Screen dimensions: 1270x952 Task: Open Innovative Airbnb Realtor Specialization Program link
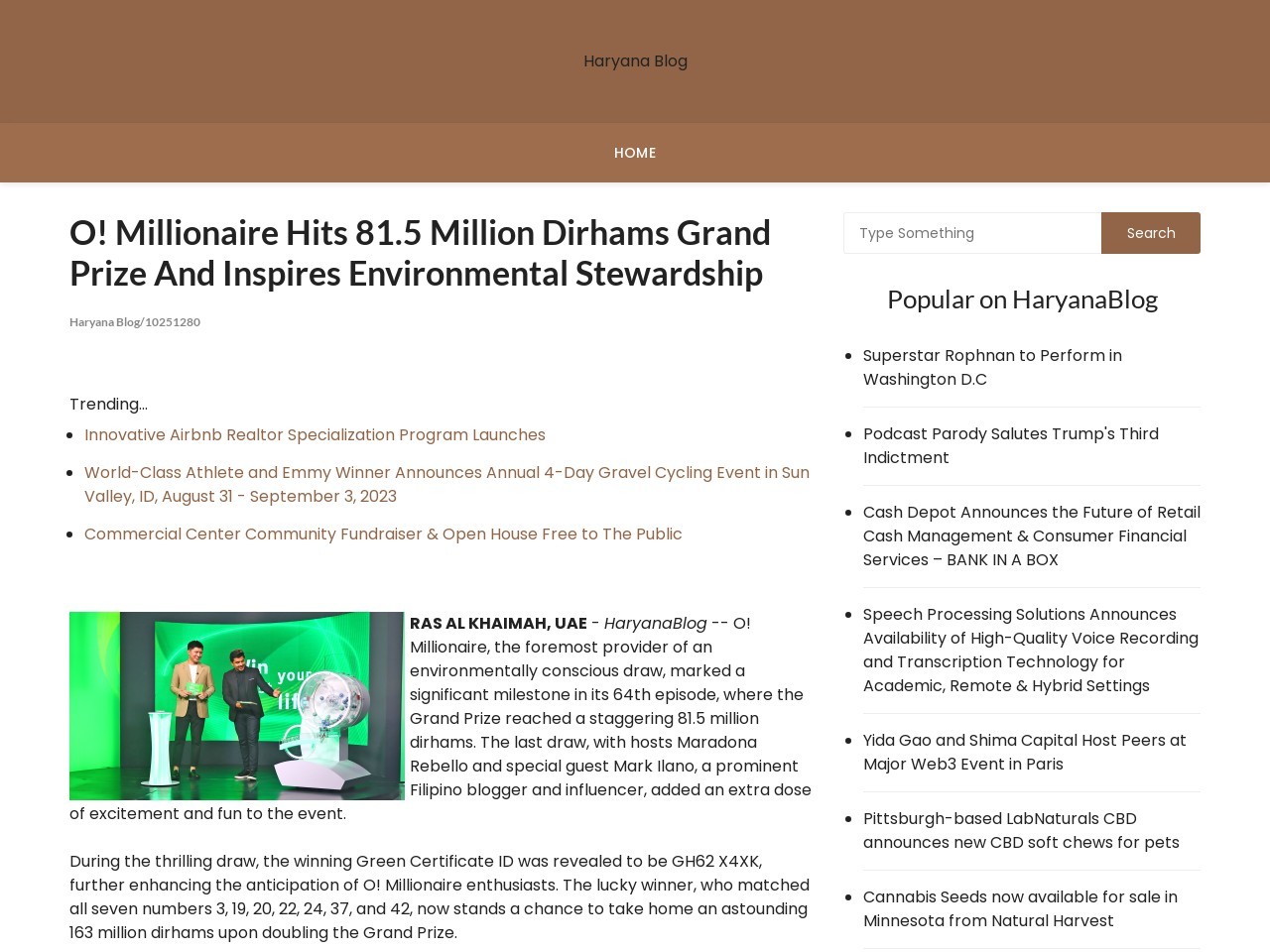pos(315,435)
